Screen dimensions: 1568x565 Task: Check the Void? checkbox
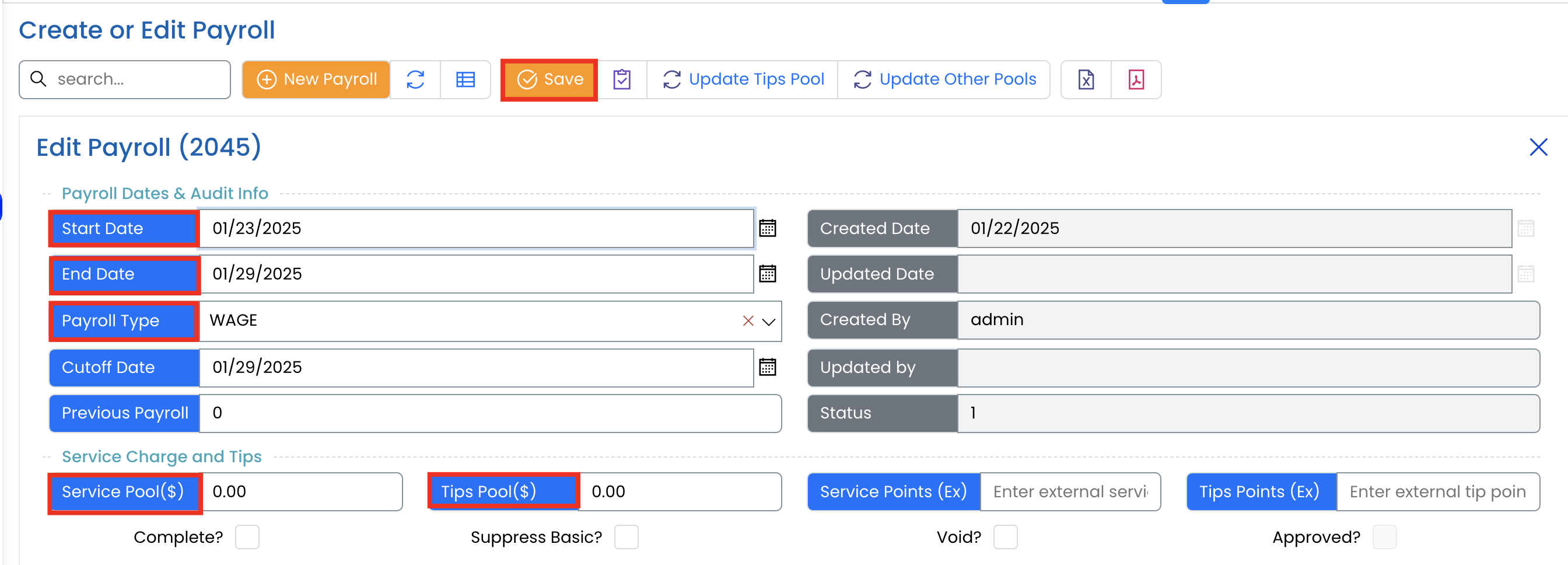tap(1005, 537)
